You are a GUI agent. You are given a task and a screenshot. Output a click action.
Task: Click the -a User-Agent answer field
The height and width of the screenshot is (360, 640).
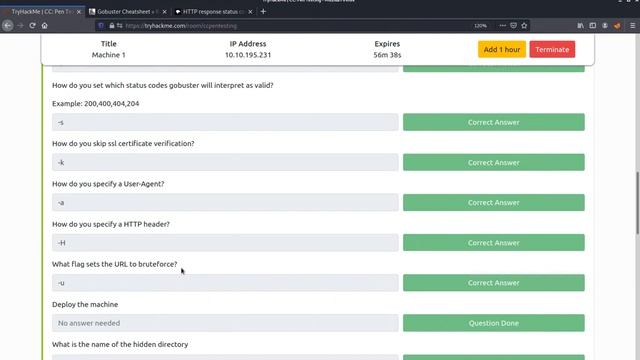pos(225,202)
